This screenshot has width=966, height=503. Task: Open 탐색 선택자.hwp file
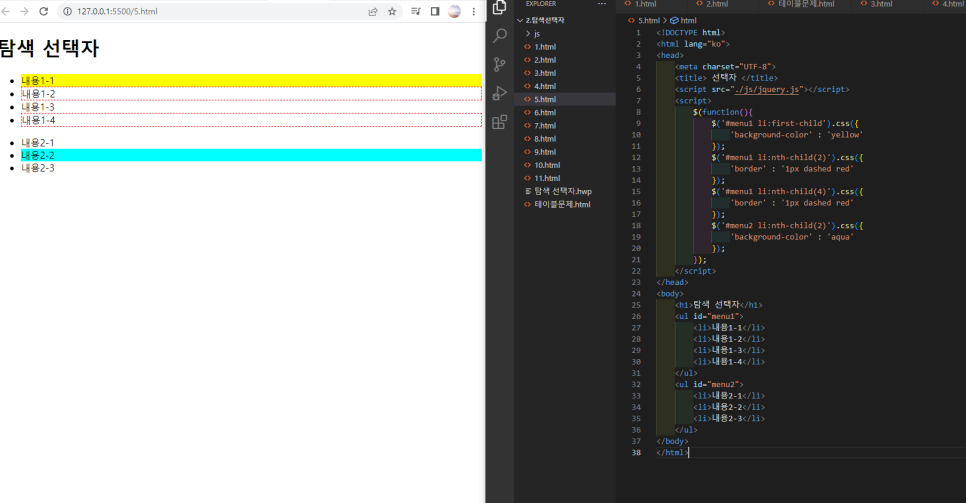[x=562, y=191]
